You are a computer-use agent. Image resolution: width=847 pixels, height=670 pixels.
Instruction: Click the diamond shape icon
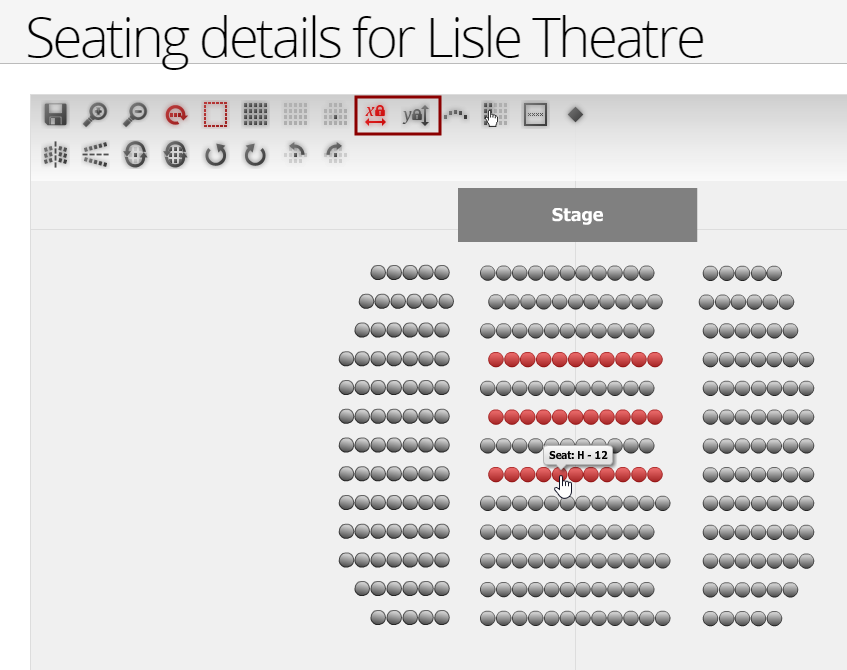tap(575, 115)
